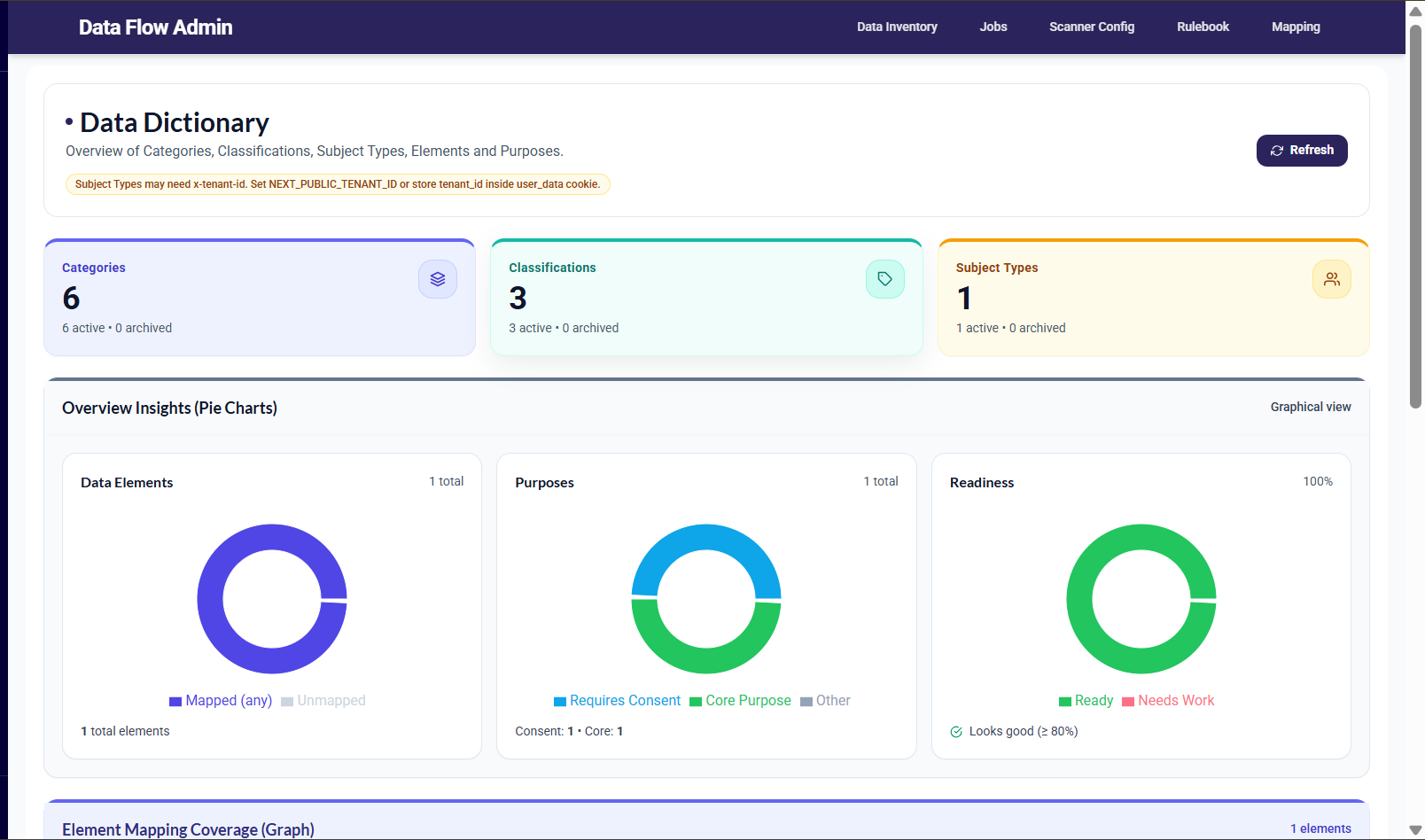Image resolution: width=1425 pixels, height=840 pixels.
Task: Toggle the Unmapped legend entry
Action: [323, 701]
